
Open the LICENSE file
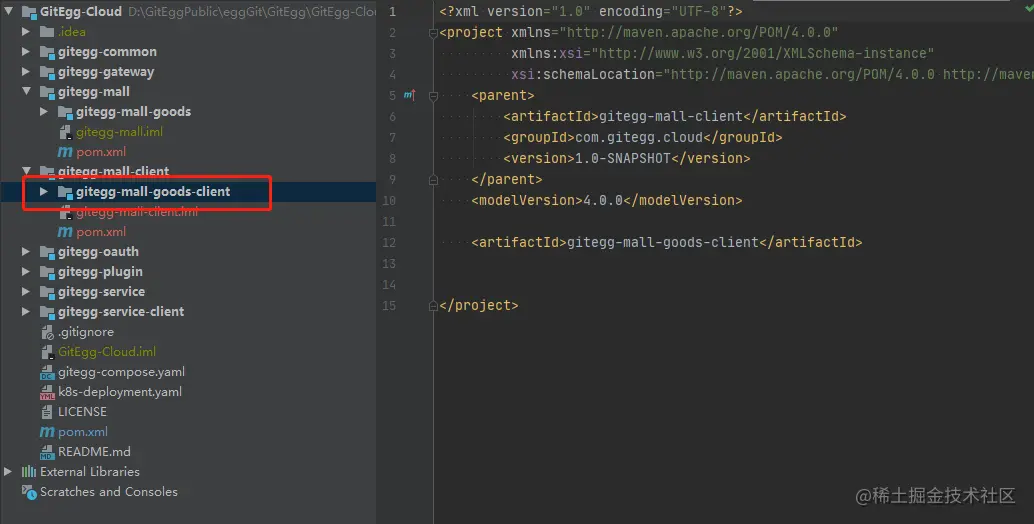coord(82,411)
